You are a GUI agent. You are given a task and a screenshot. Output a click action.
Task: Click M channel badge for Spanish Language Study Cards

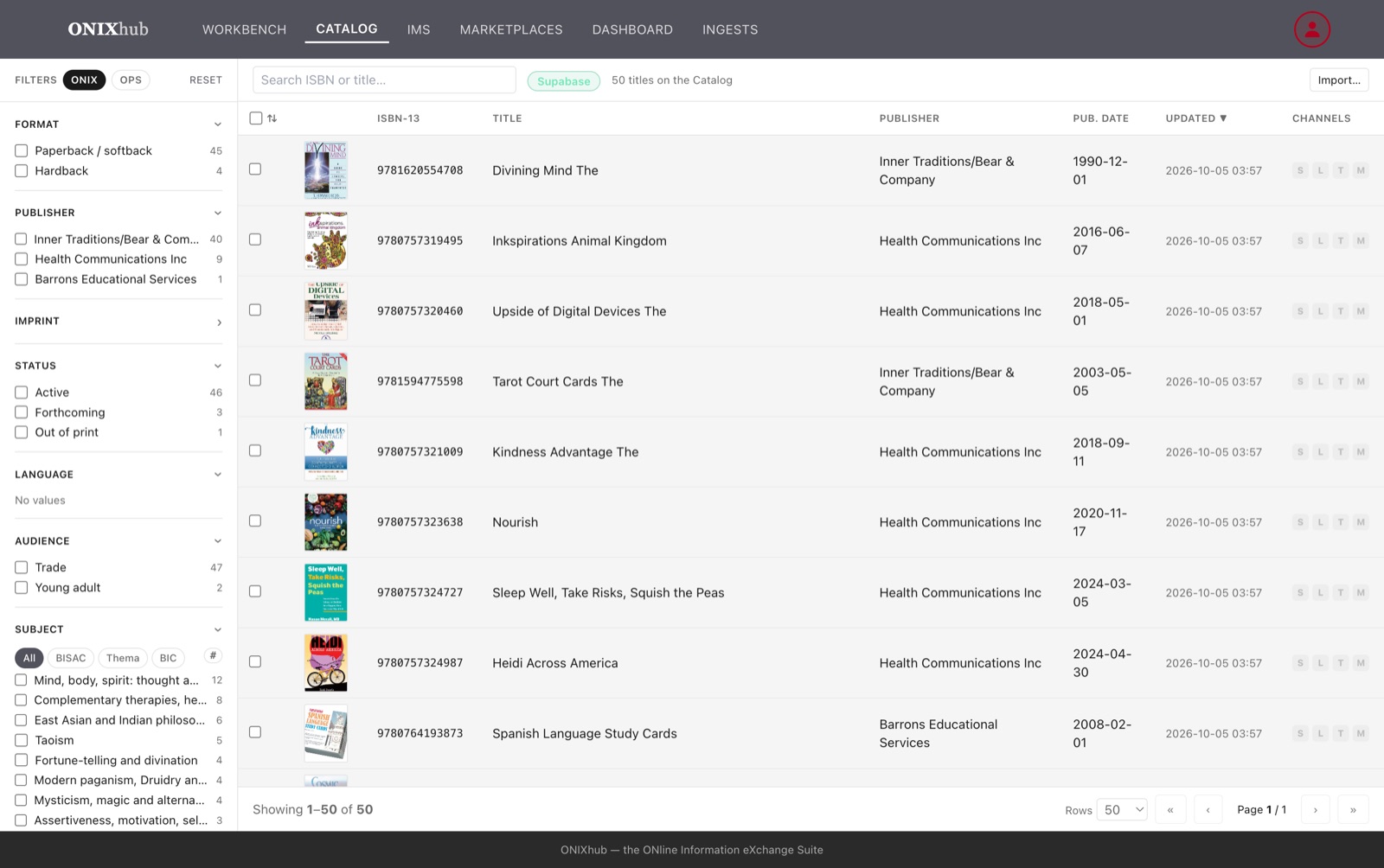(x=1361, y=733)
